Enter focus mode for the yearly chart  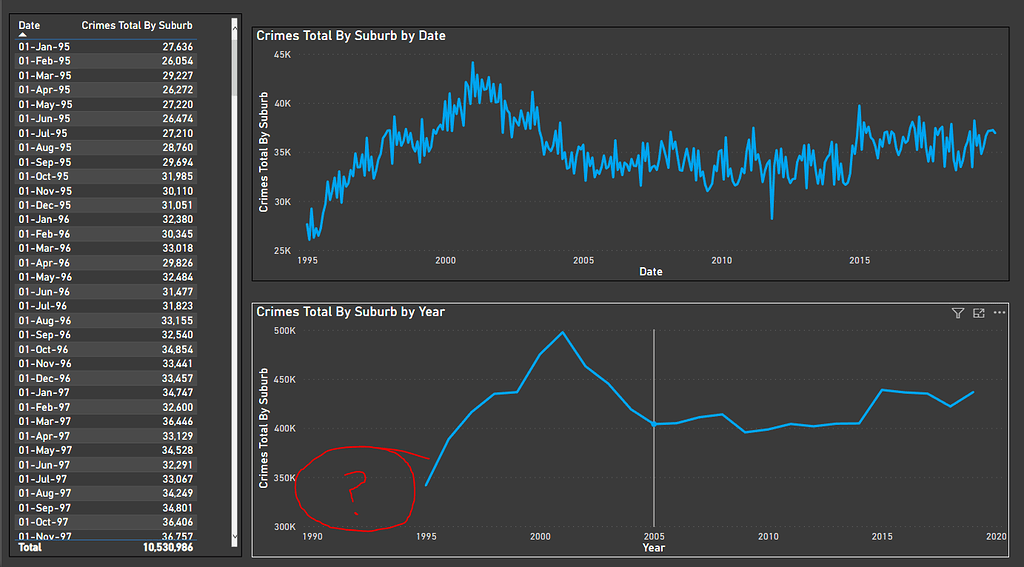979,313
